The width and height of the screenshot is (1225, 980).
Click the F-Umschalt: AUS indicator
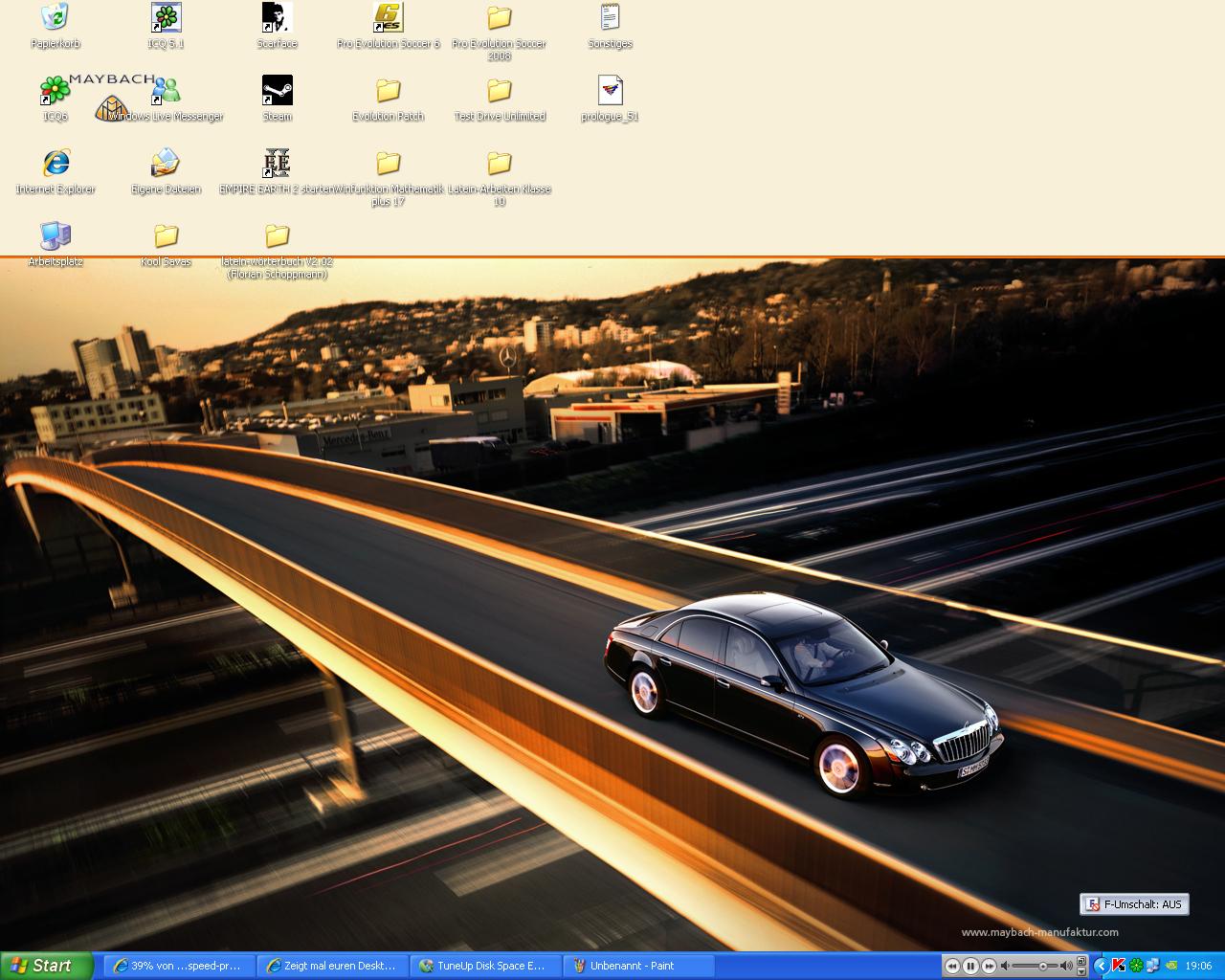1135,904
